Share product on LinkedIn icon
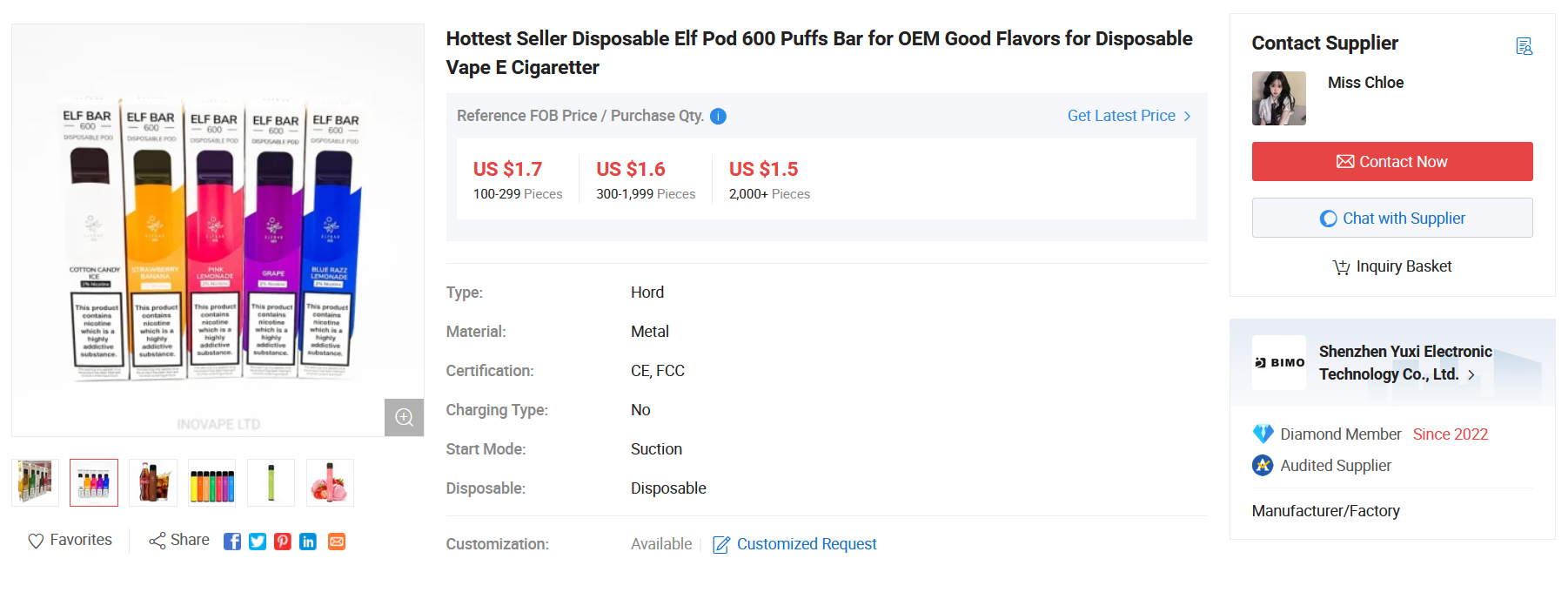The image size is (1568, 599). pos(308,542)
